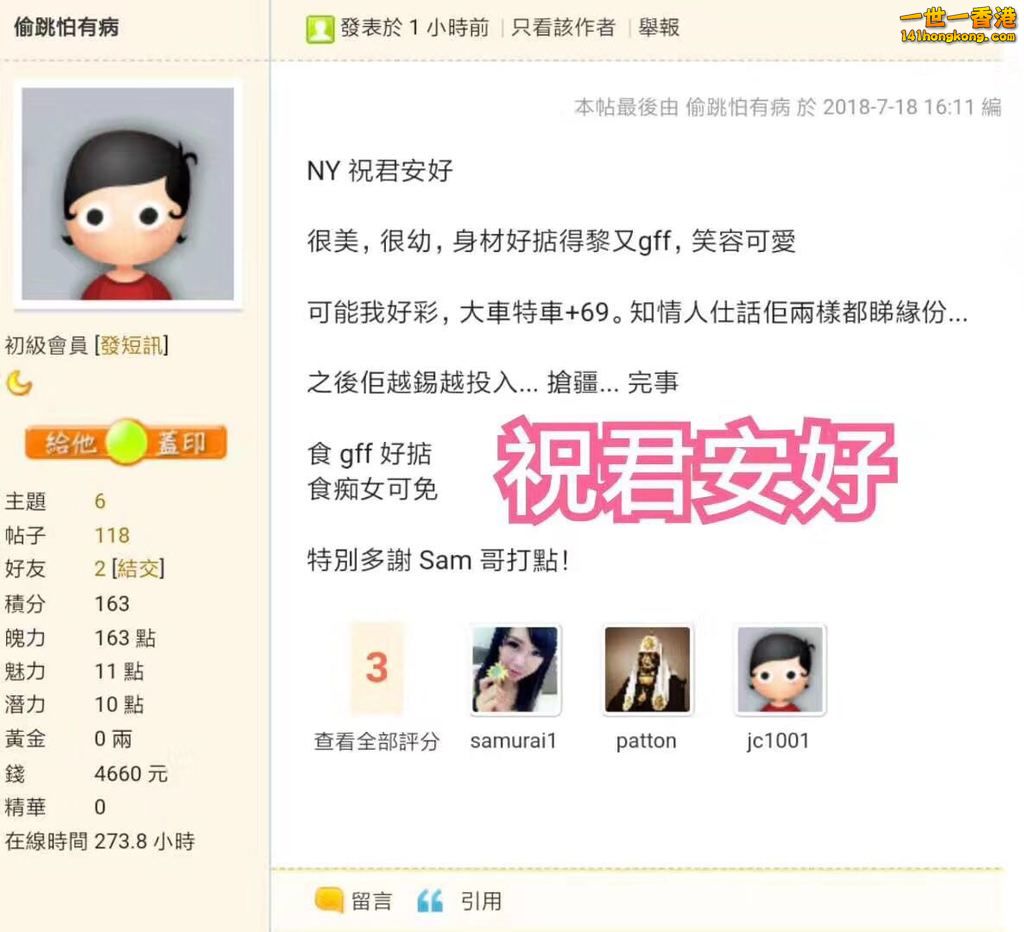The height and width of the screenshot is (932, 1024).
Task: Open samurai1's avatar thumbnail
Action: click(x=515, y=669)
